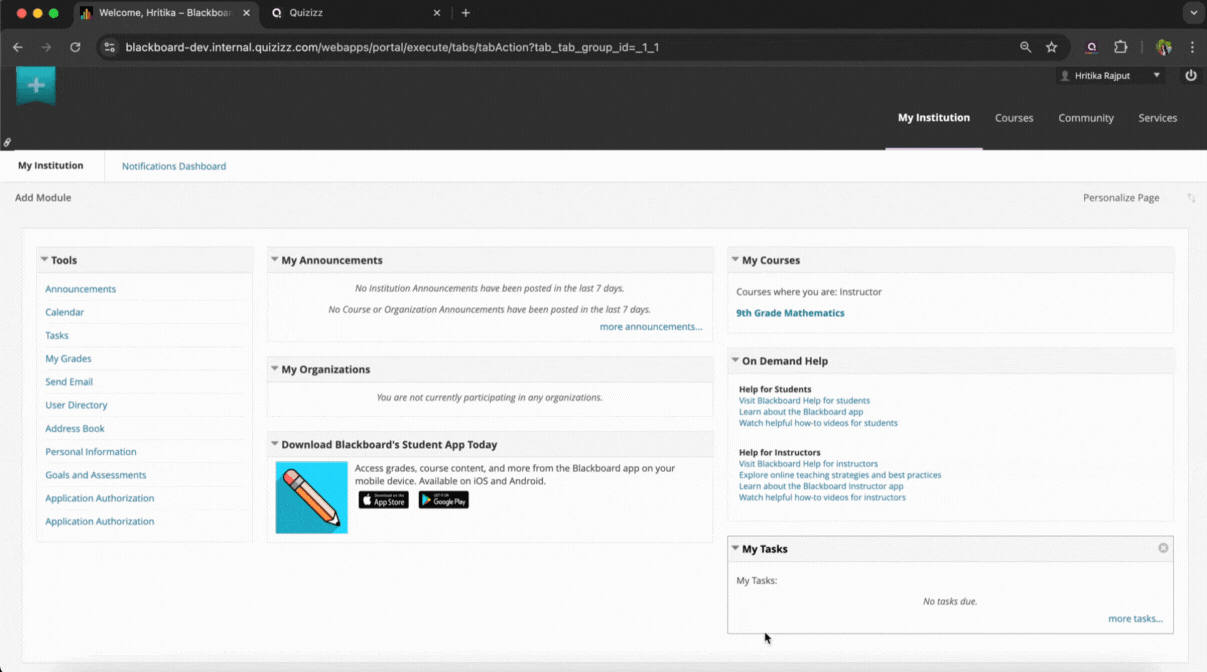Open the browser zoom magnifier icon
The width and height of the screenshot is (1207, 672).
(x=1025, y=47)
